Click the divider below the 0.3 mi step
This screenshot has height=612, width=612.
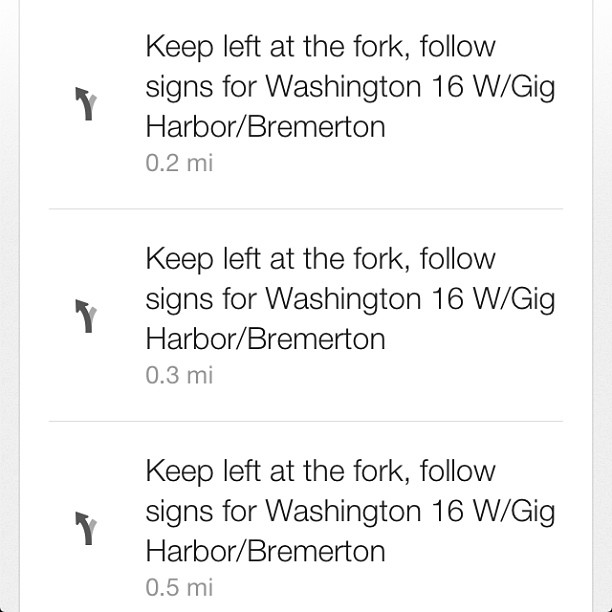306,422
